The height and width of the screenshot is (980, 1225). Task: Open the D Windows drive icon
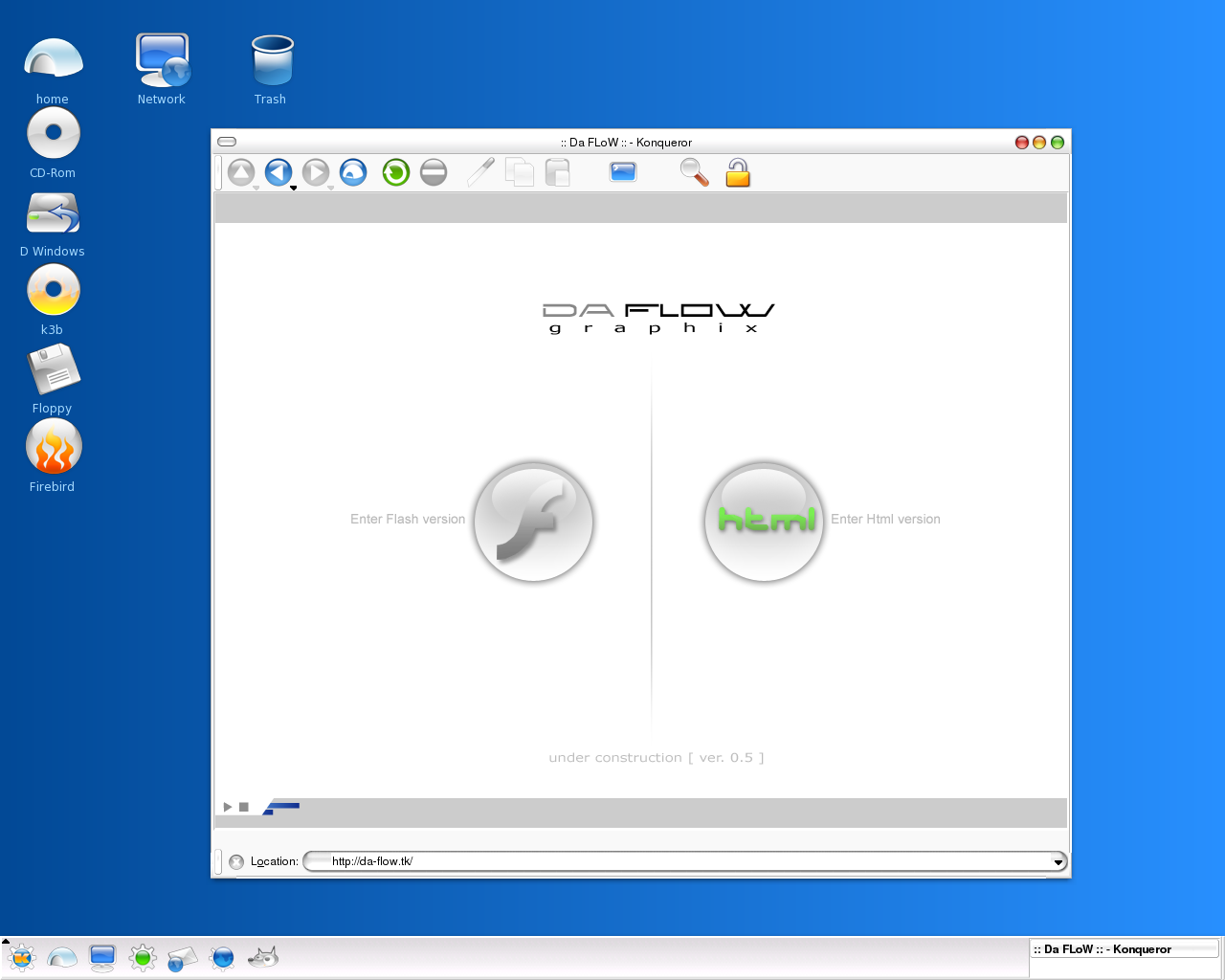[53, 225]
